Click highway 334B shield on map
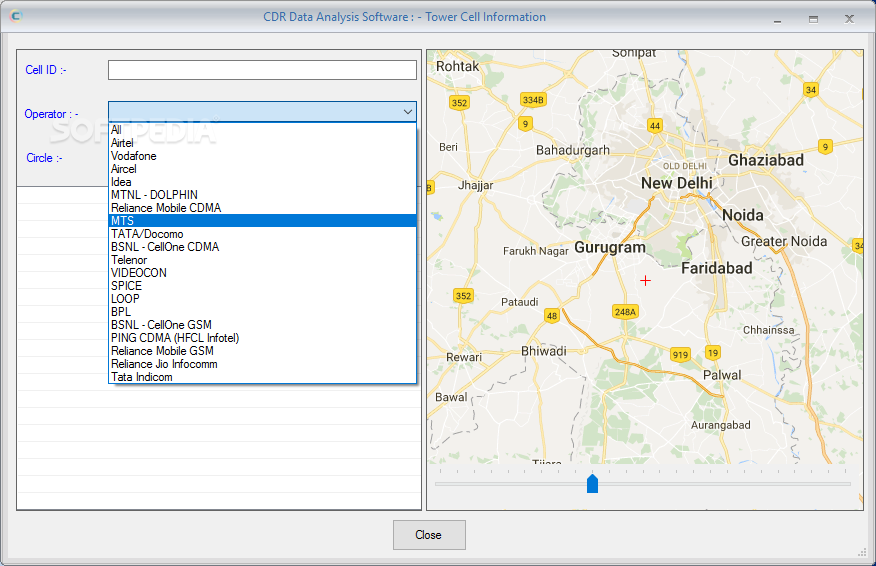This screenshot has width=876, height=566. point(532,99)
